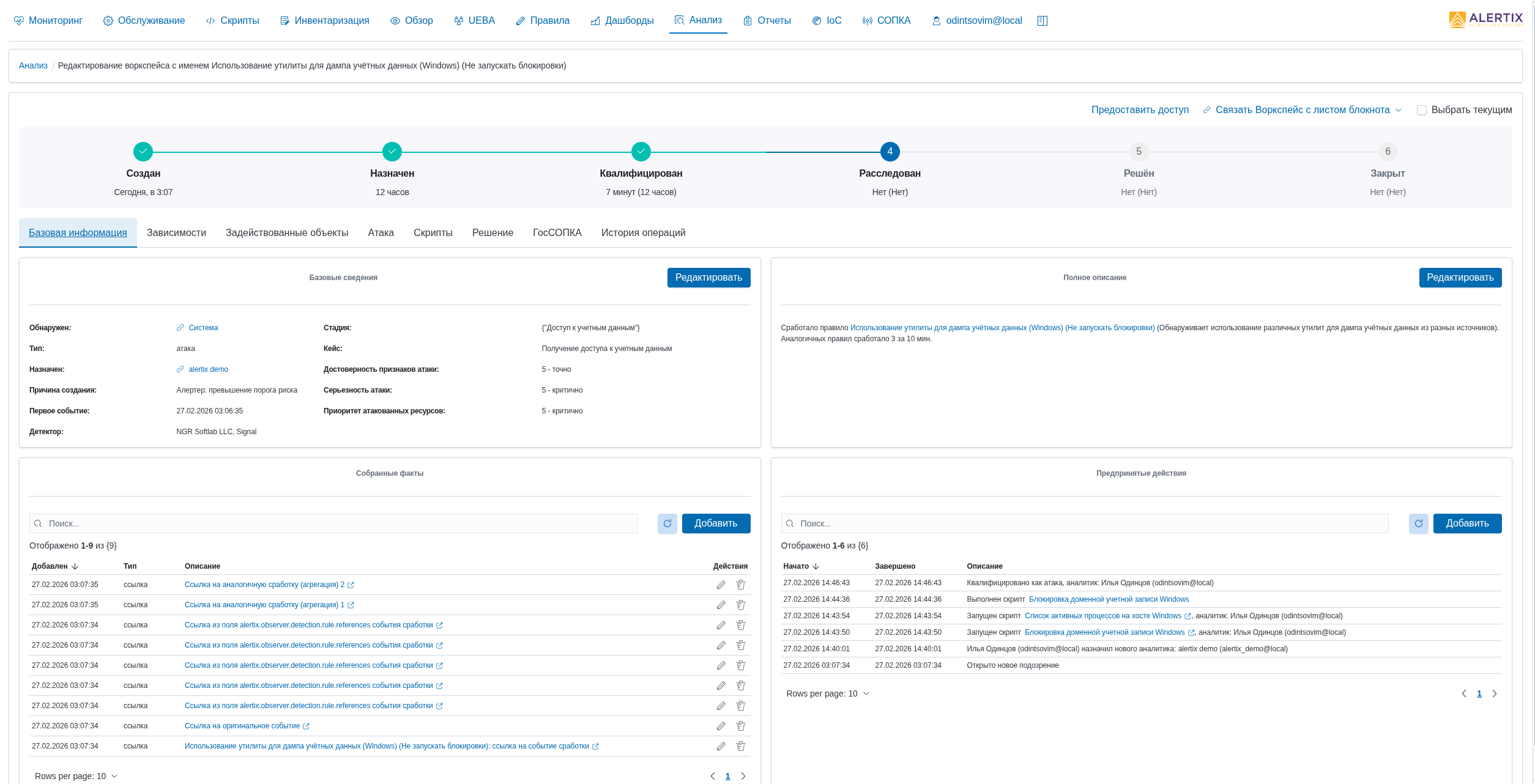1535x784 pixels.
Task: Click the book icon beside the username
Action: coord(1043,21)
